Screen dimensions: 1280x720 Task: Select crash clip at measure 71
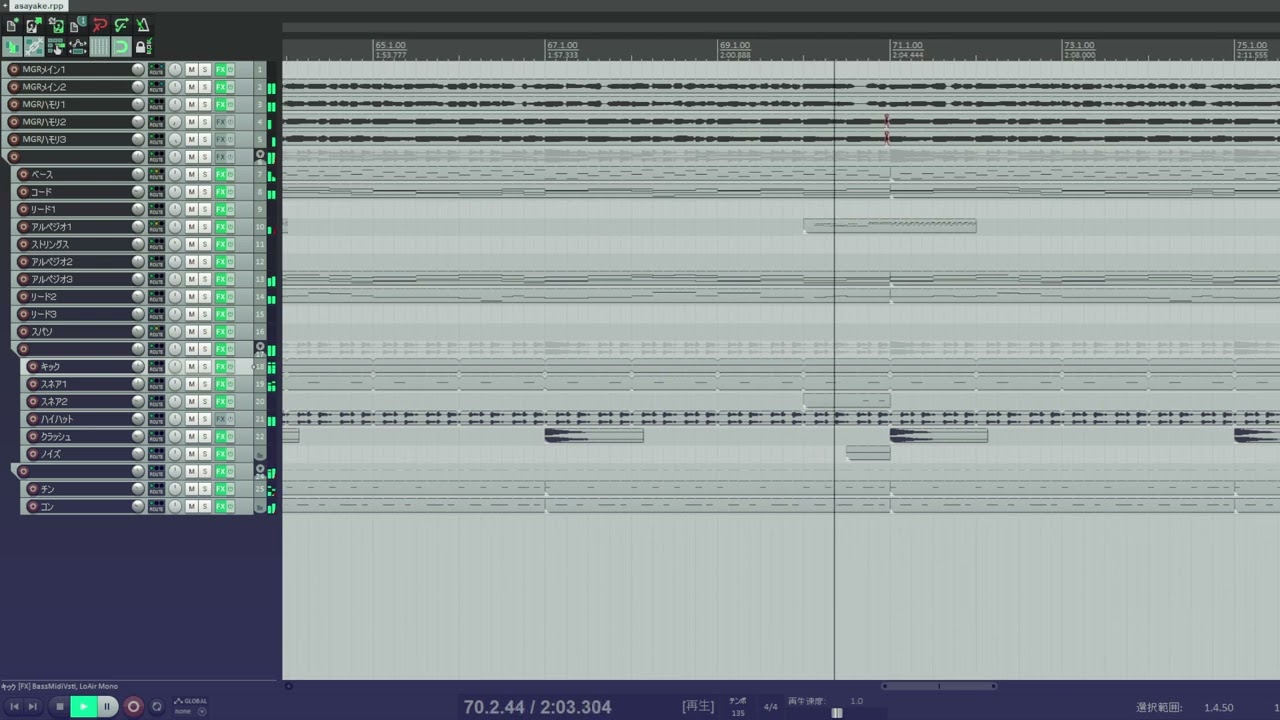click(938, 436)
